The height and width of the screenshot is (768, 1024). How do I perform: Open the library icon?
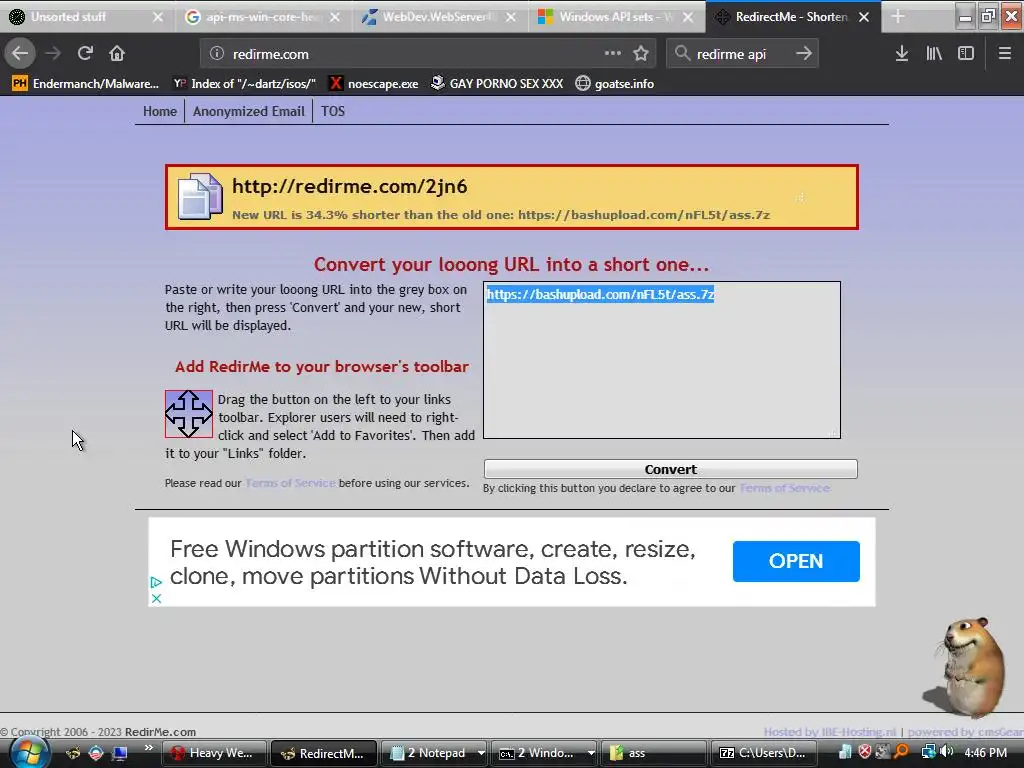[934, 53]
